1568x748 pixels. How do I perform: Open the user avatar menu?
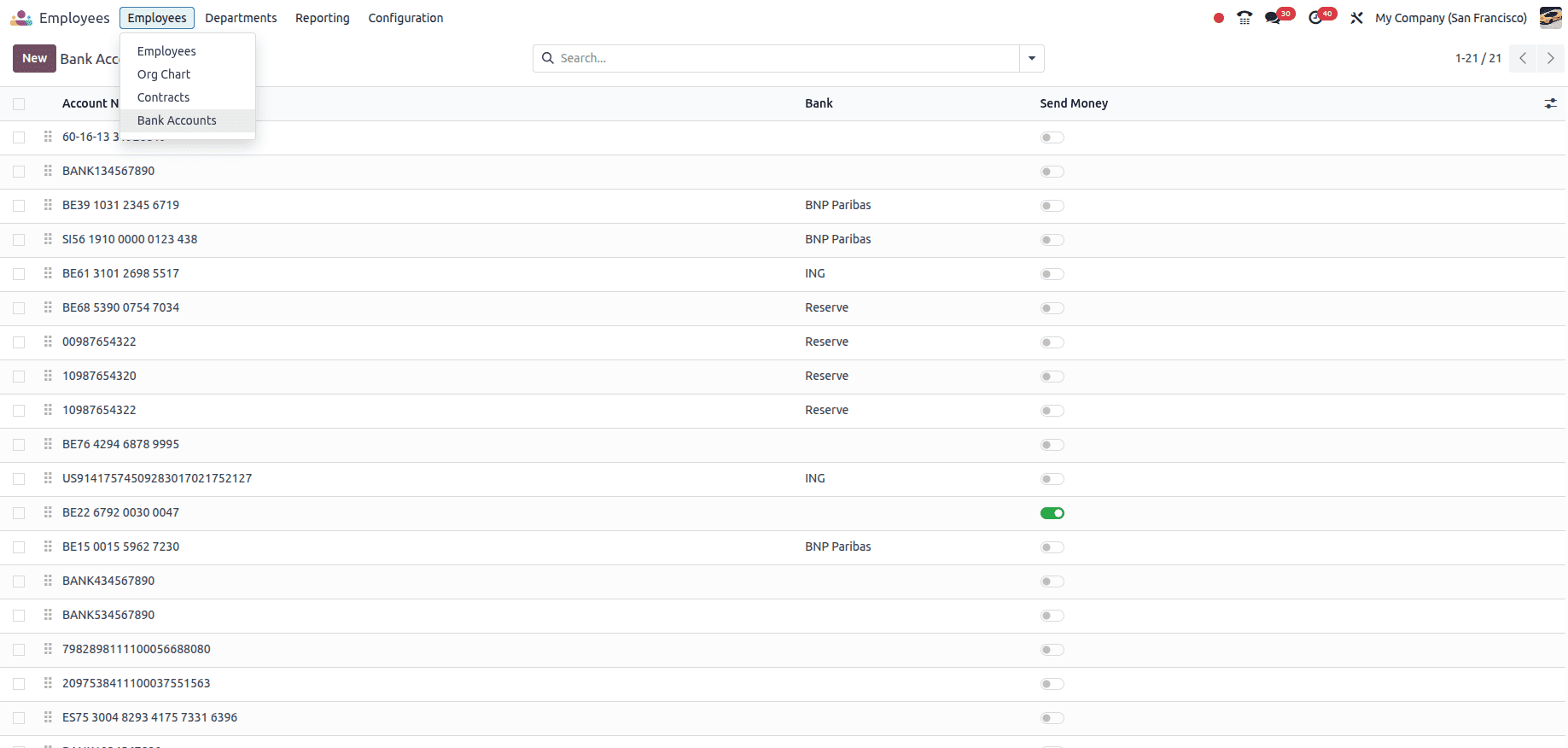coord(1551,18)
